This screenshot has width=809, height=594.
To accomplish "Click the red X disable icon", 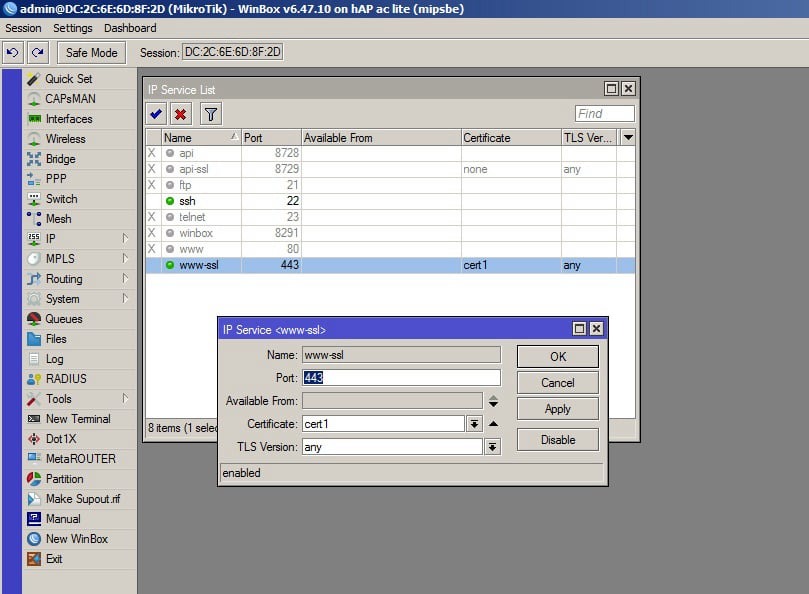I will pos(180,114).
